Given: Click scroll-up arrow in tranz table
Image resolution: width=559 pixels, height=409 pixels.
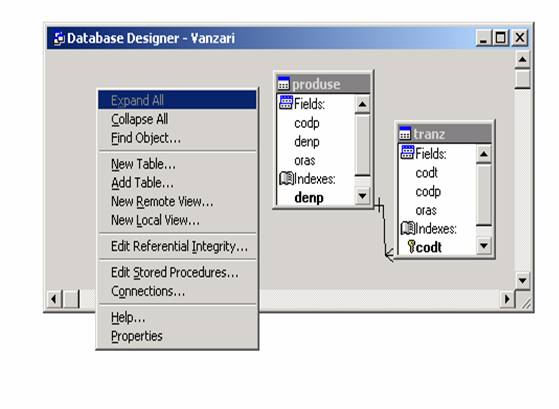Looking at the screenshot, I should [x=484, y=154].
